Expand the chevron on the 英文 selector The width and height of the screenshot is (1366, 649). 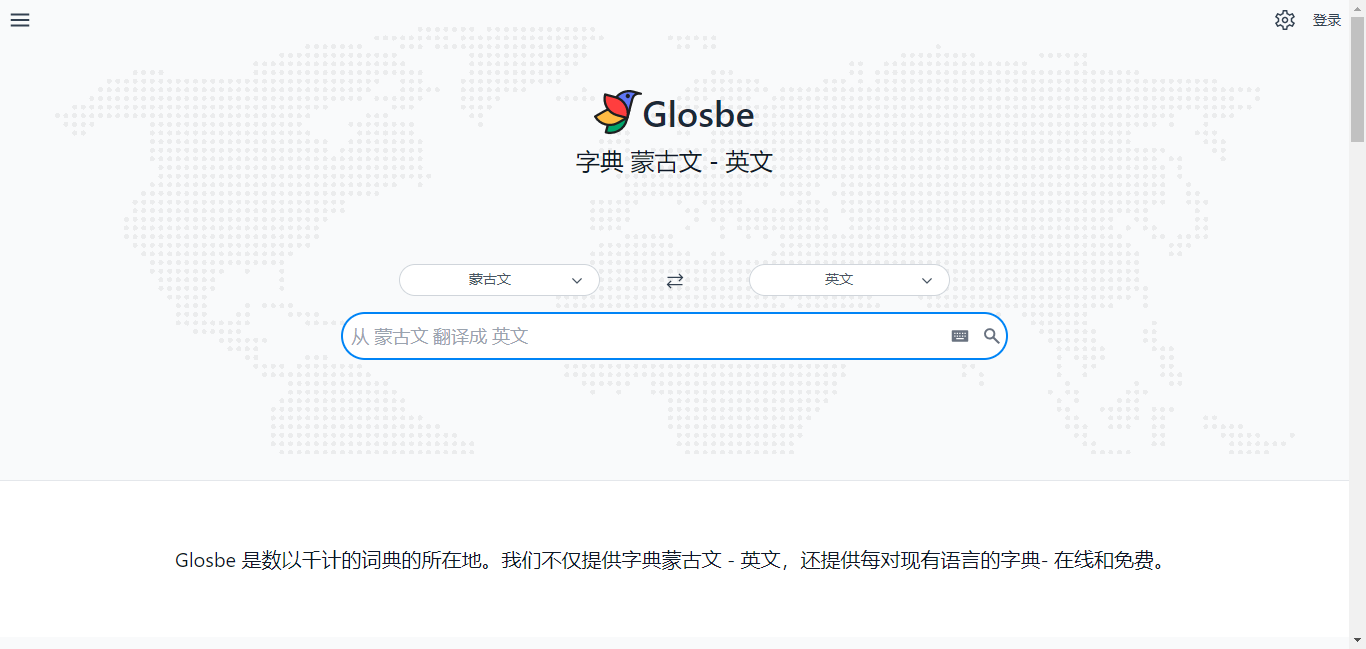[927, 281]
